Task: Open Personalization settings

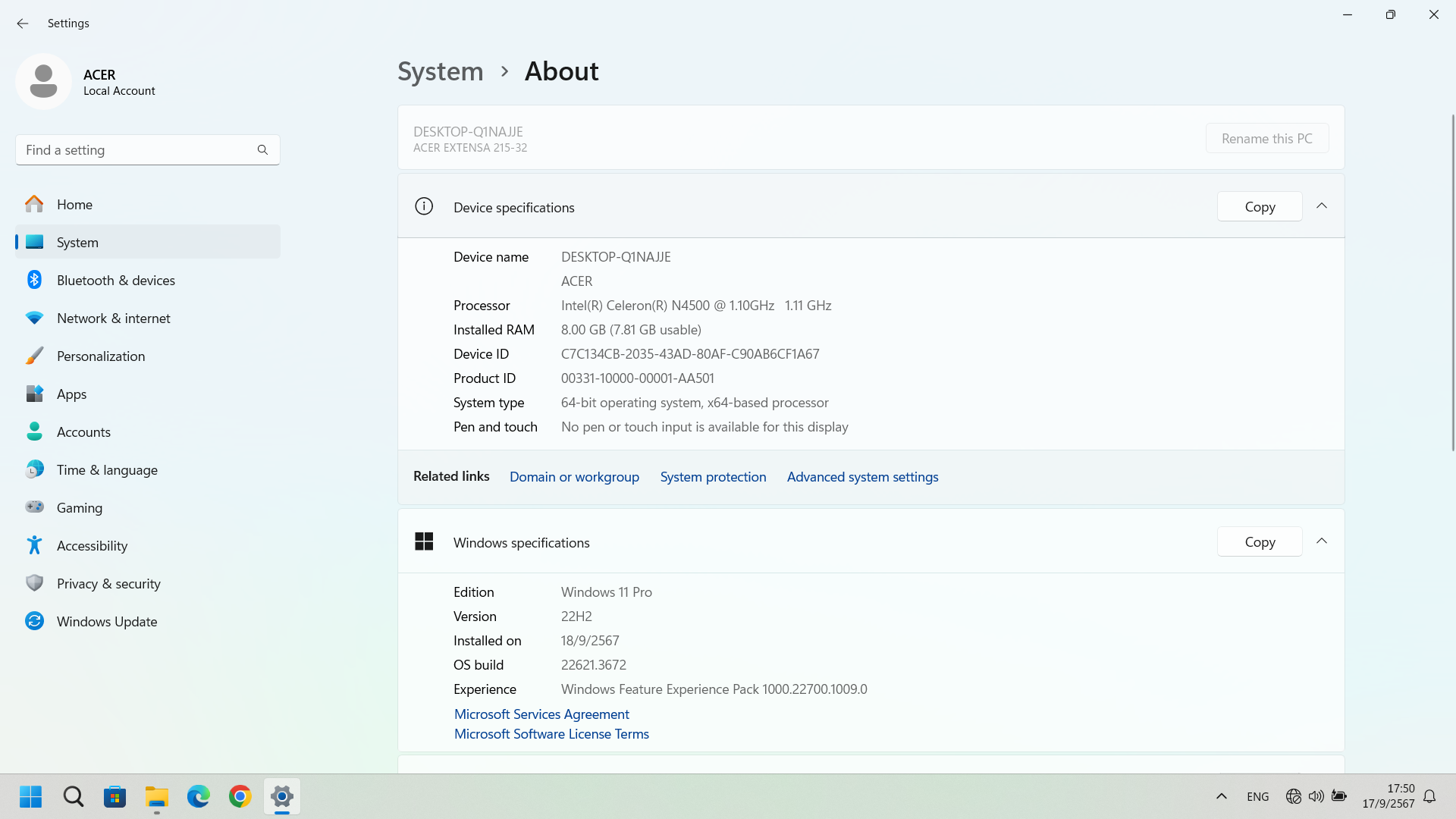Action: pos(148,356)
